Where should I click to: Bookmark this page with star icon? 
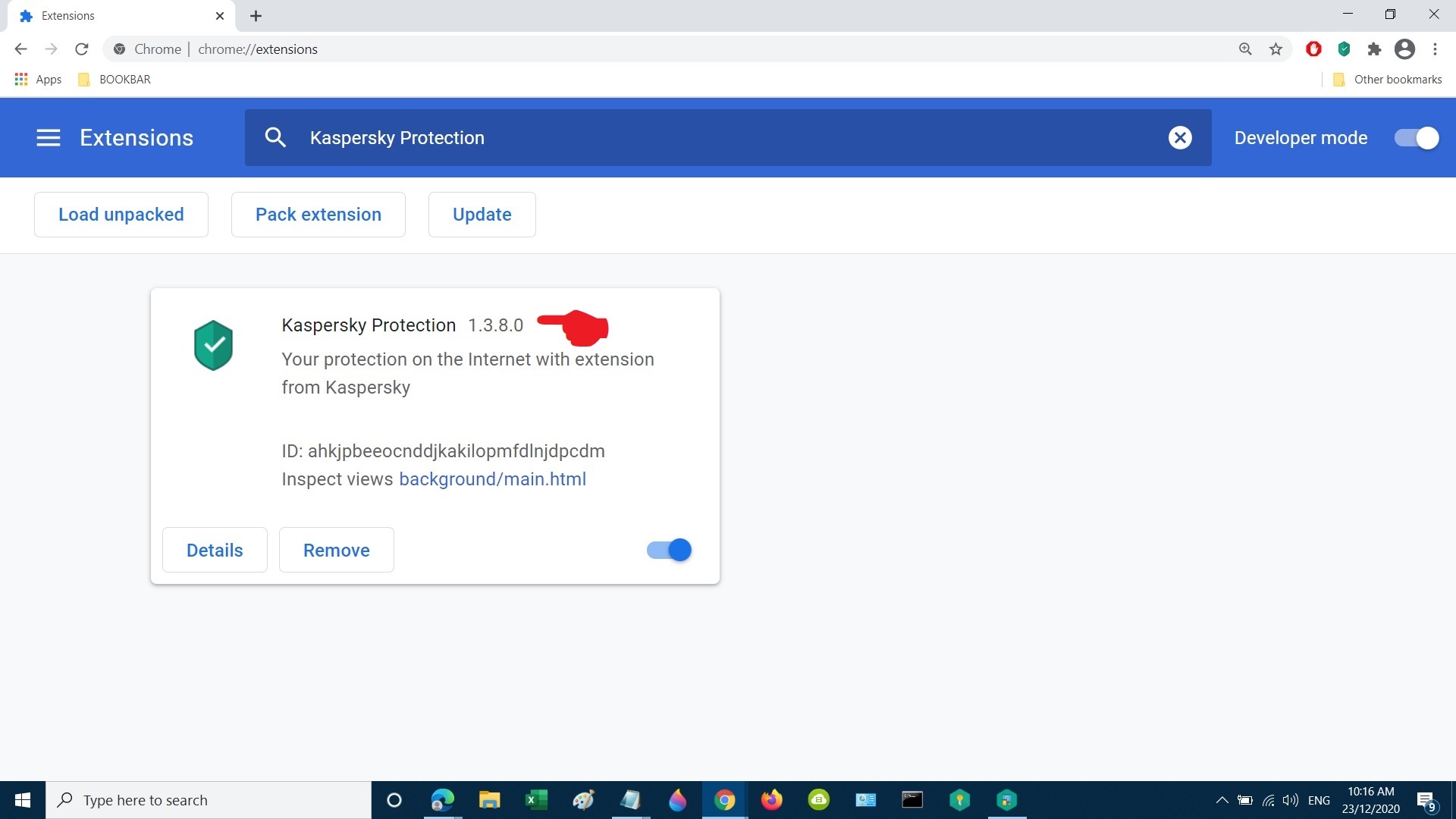click(x=1276, y=49)
